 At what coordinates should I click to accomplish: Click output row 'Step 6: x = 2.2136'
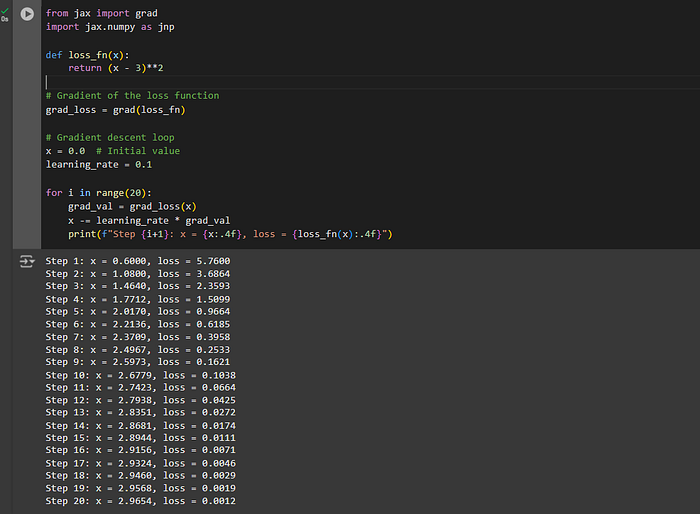click(138, 324)
